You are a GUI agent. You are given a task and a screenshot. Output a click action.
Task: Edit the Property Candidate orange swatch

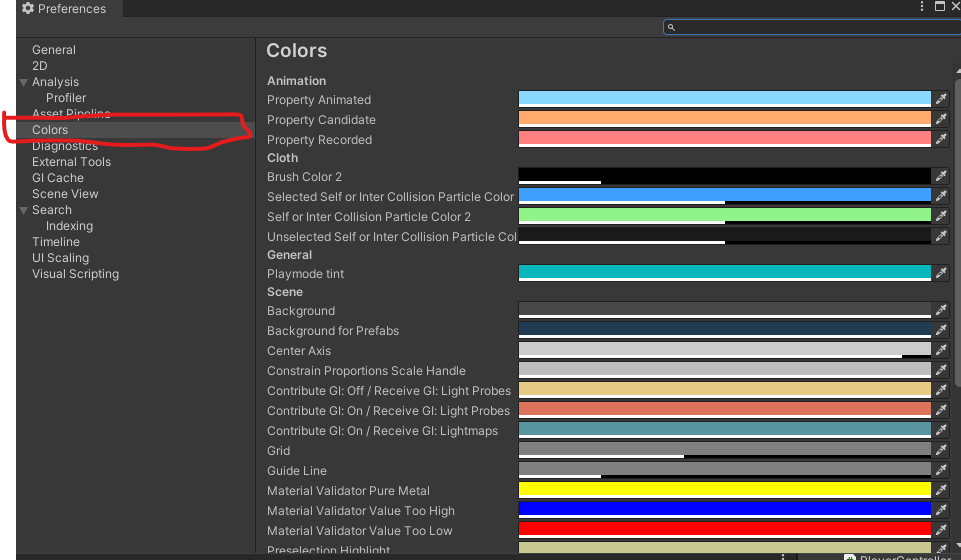(x=724, y=118)
